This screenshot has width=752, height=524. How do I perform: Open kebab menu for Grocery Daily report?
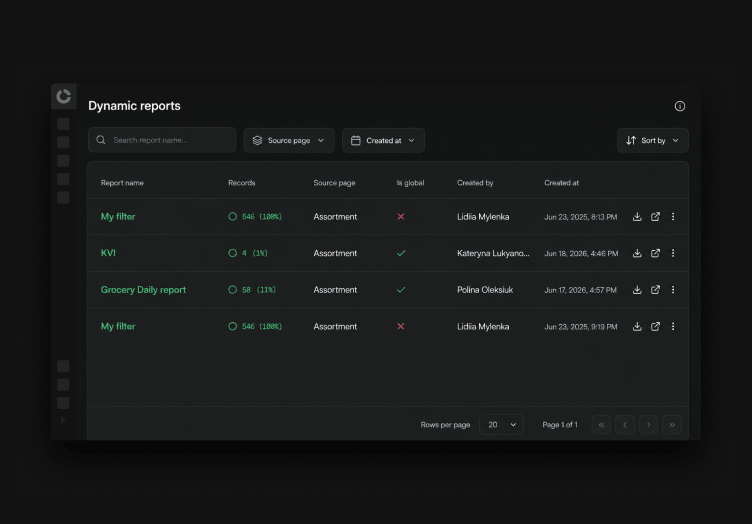(673, 290)
